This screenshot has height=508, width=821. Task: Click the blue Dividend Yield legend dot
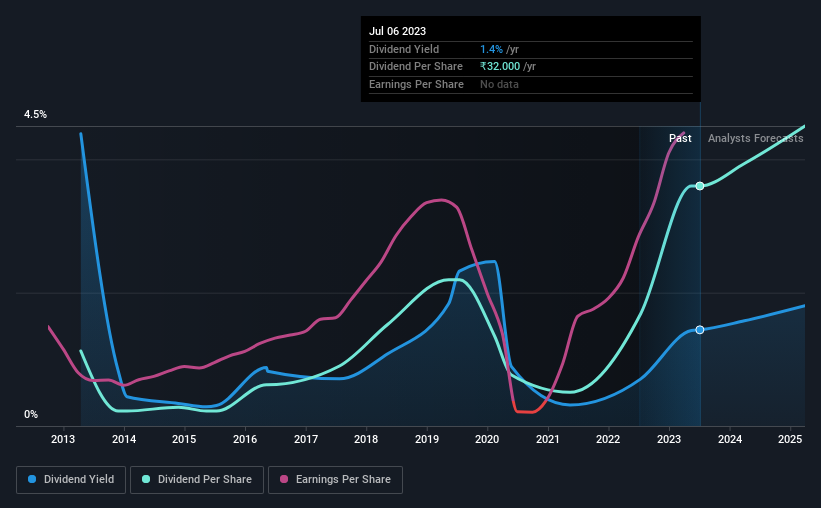click(32, 479)
